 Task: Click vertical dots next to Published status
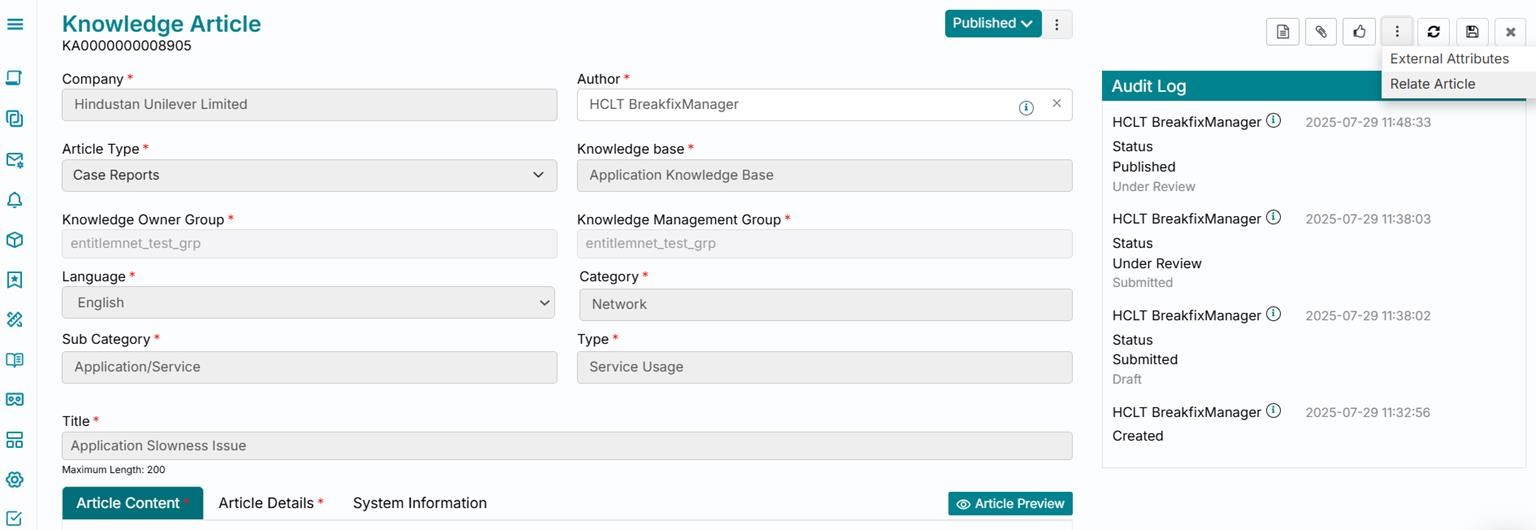click(x=1057, y=24)
